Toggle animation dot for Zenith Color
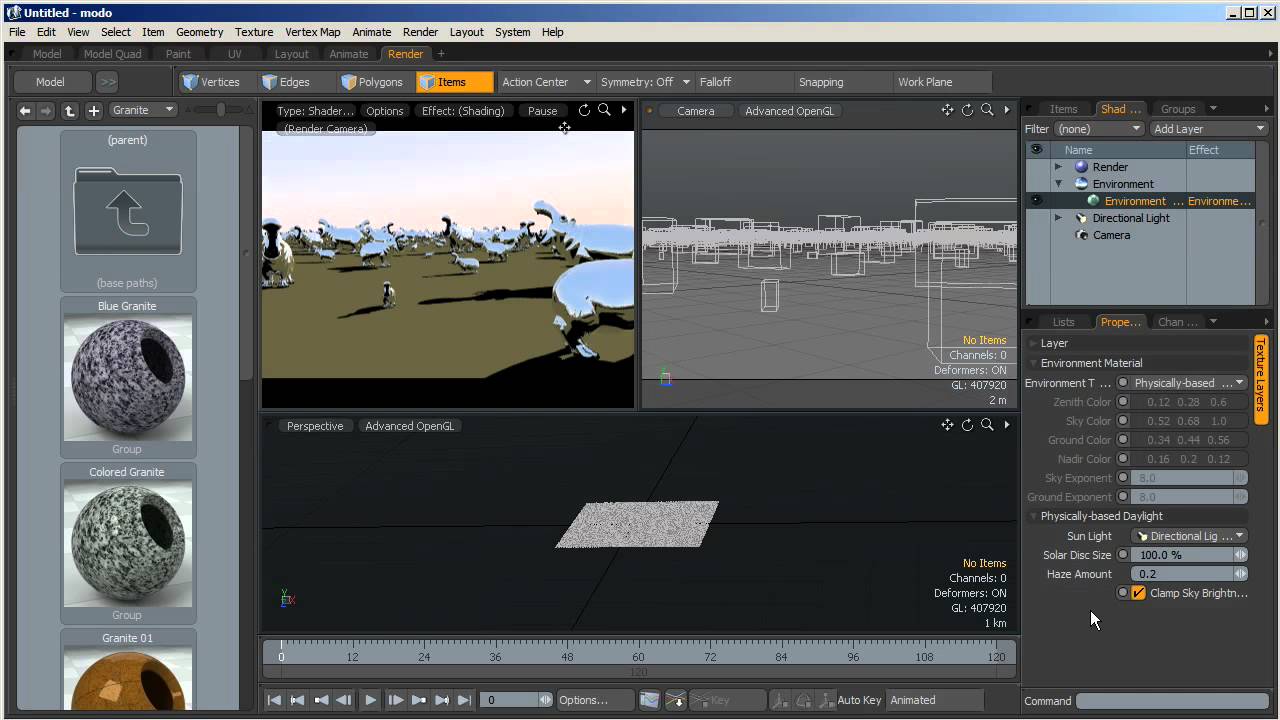Screen dimensions: 1280x720 point(1123,402)
